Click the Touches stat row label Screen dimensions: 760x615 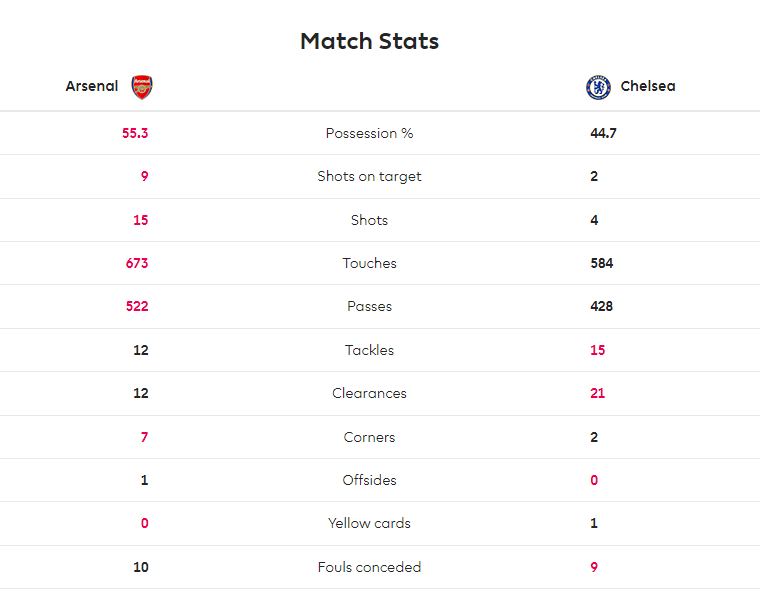369,263
